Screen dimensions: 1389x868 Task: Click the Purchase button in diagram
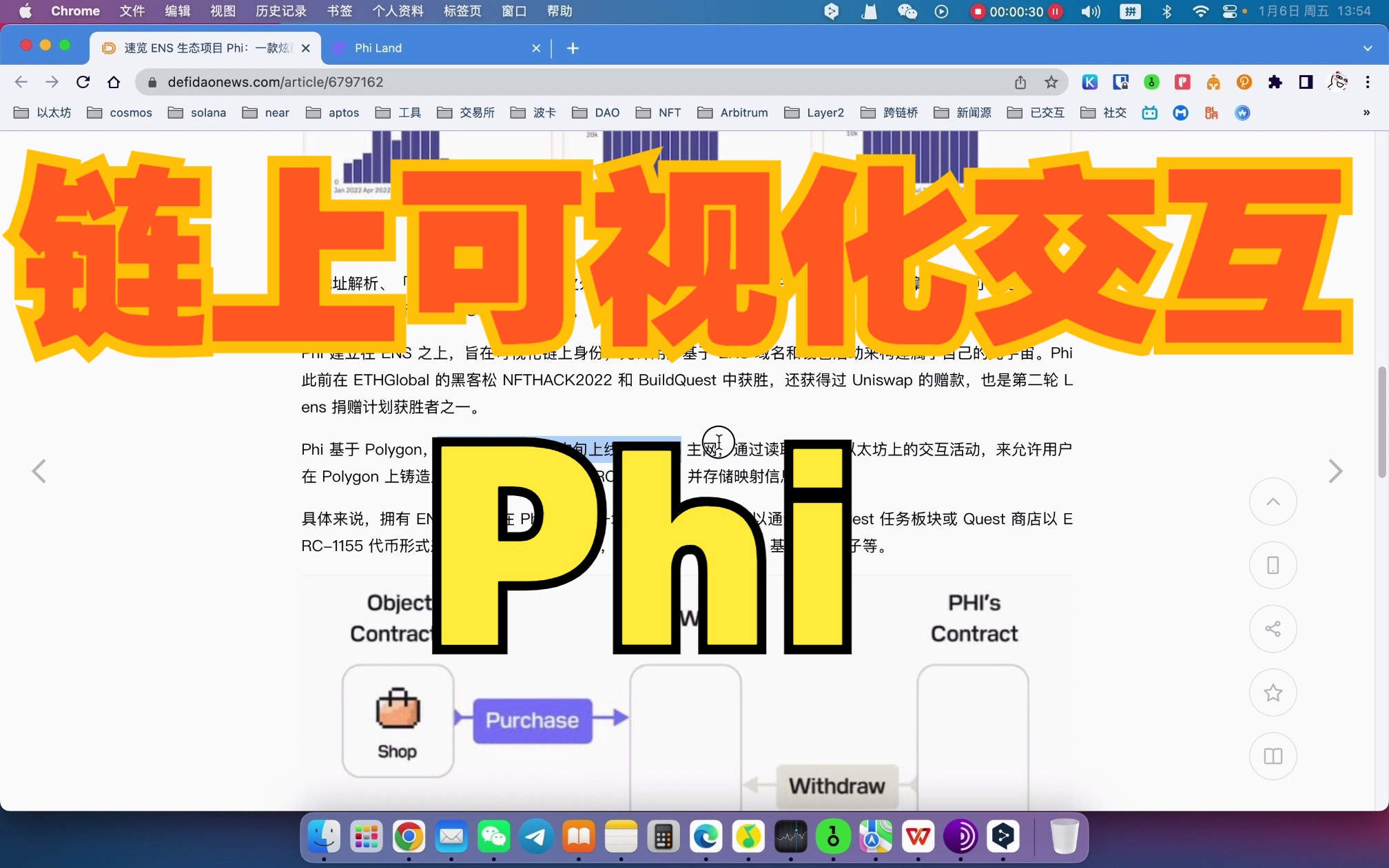pos(533,721)
